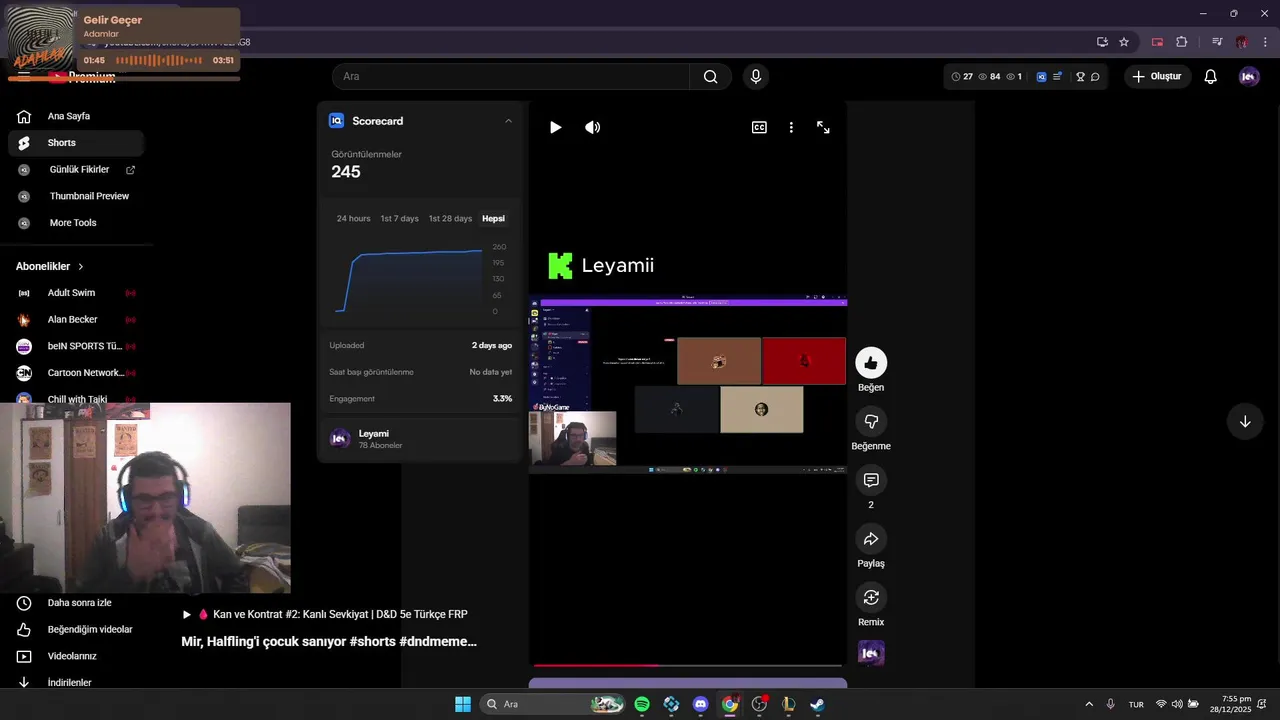Open the linked video Kan ve Kontrat #2
Viewport: 1280px width, 720px height.
pos(325,614)
